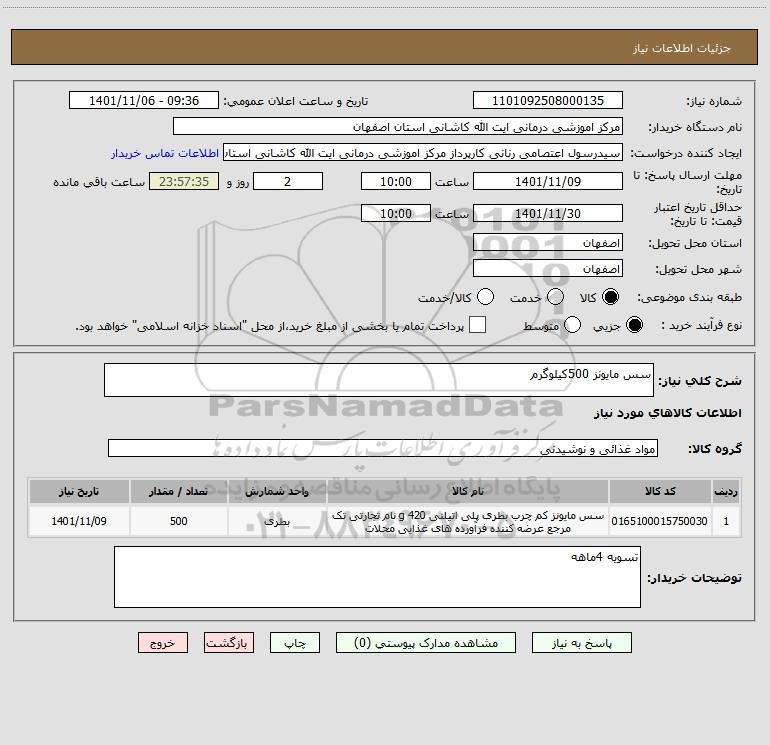Viewport: 770px width, 745px height.
Task: Click the response deadline date 1401/11/09 field
Action: point(548,181)
